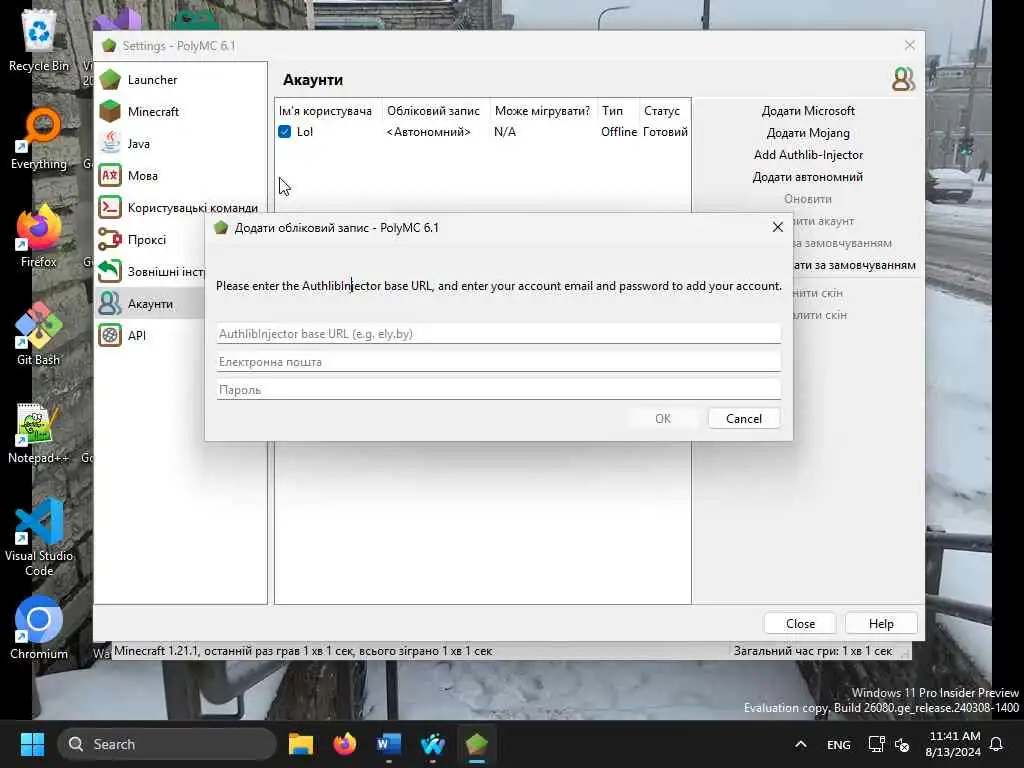Open Firefox from the taskbar

[x=345, y=744]
